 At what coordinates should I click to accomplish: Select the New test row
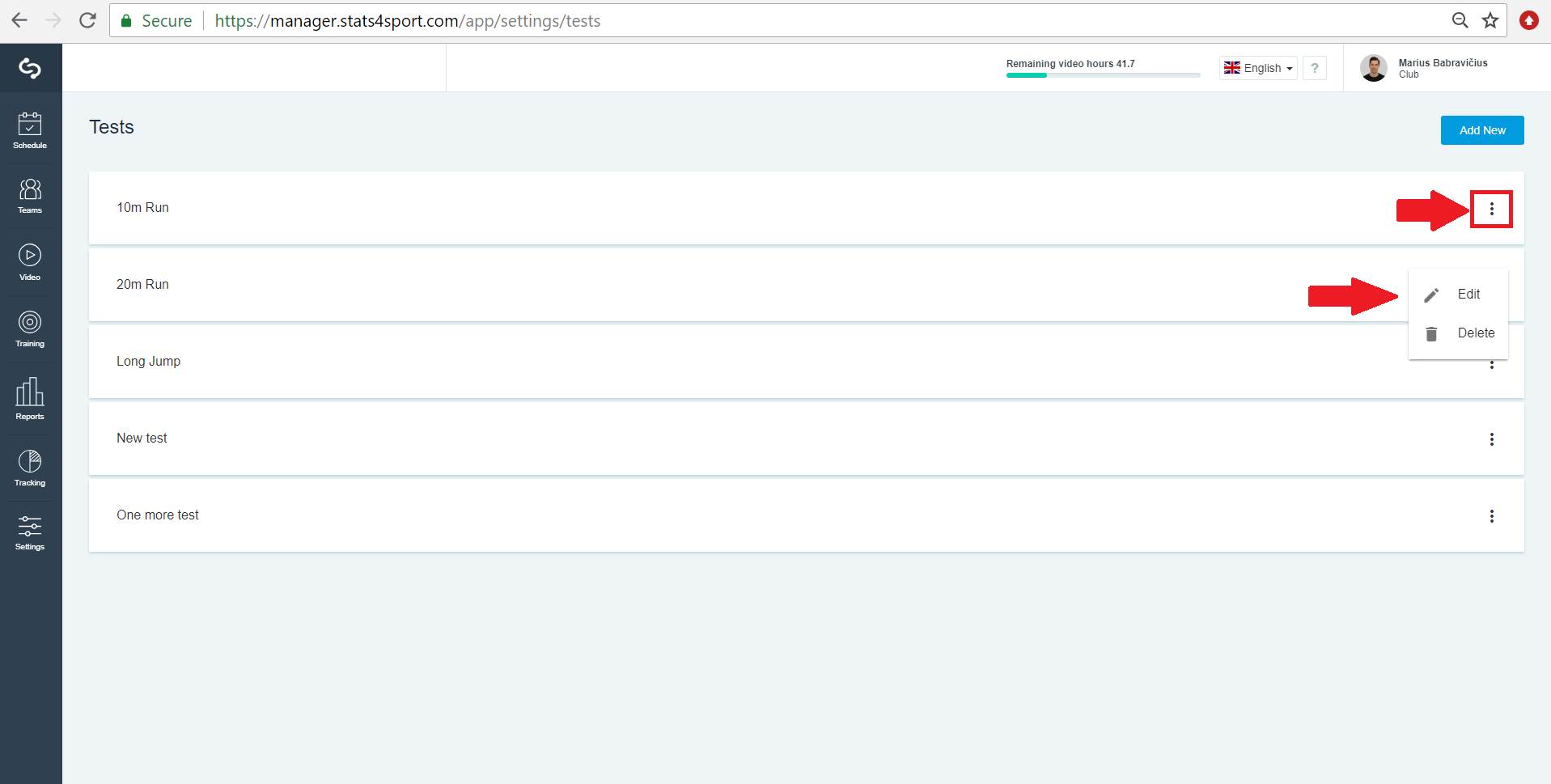806,439
